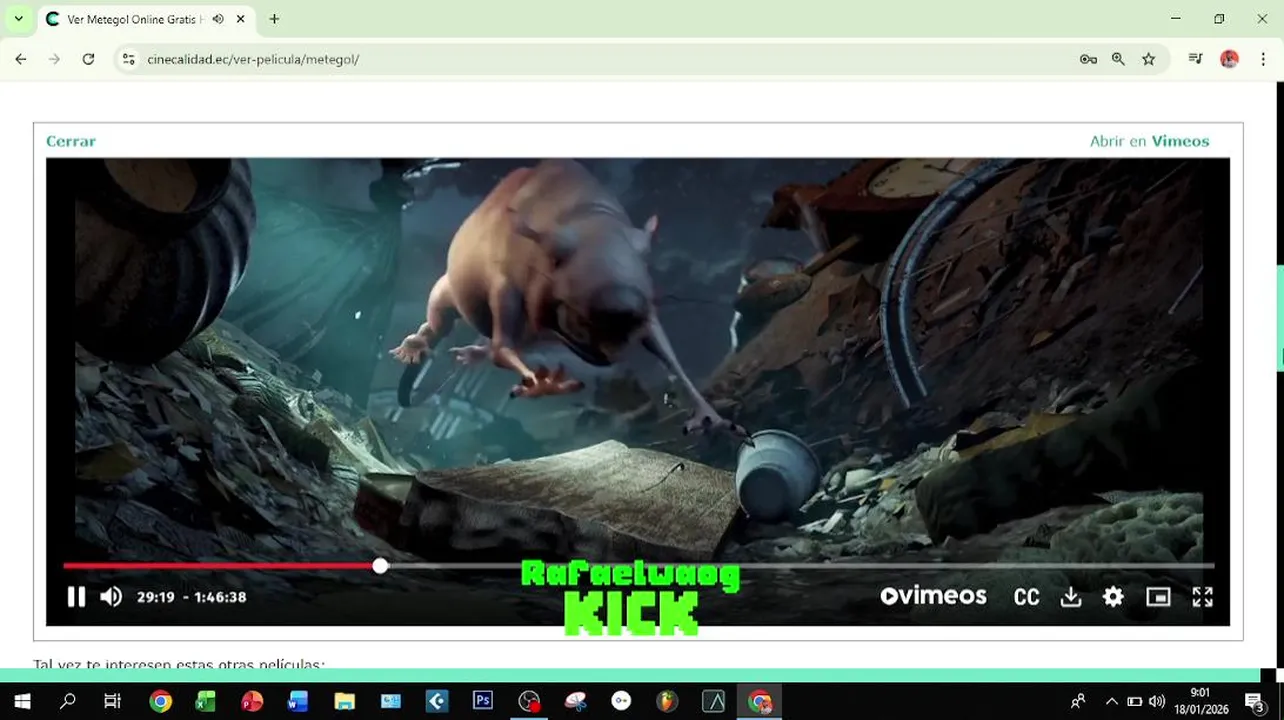Click the video progress bar scrubber handle
This screenshot has height=720, width=1284.
(x=380, y=566)
